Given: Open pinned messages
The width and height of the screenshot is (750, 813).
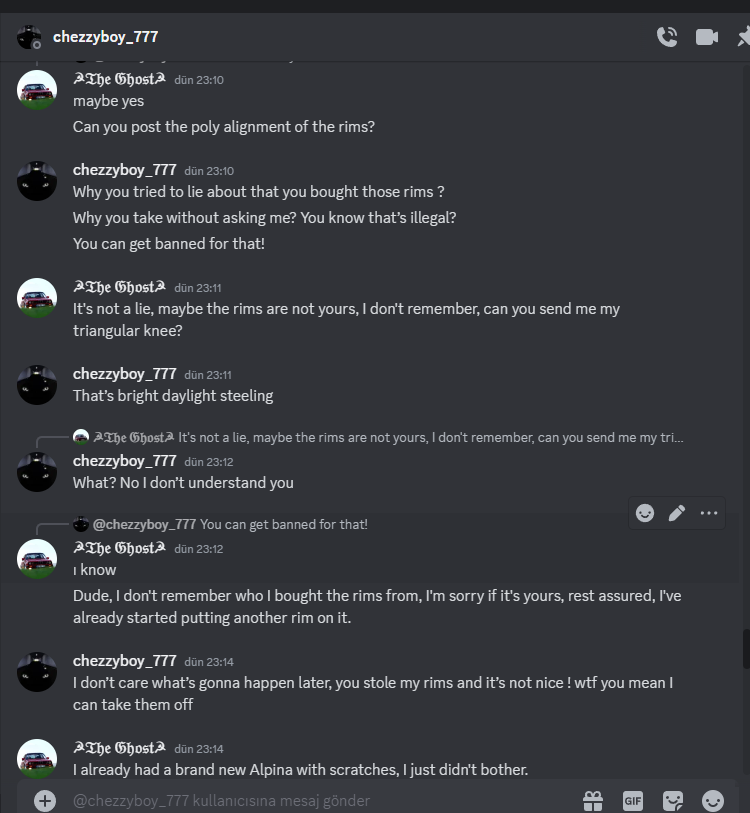Looking at the screenshot, I should point(743,37).
